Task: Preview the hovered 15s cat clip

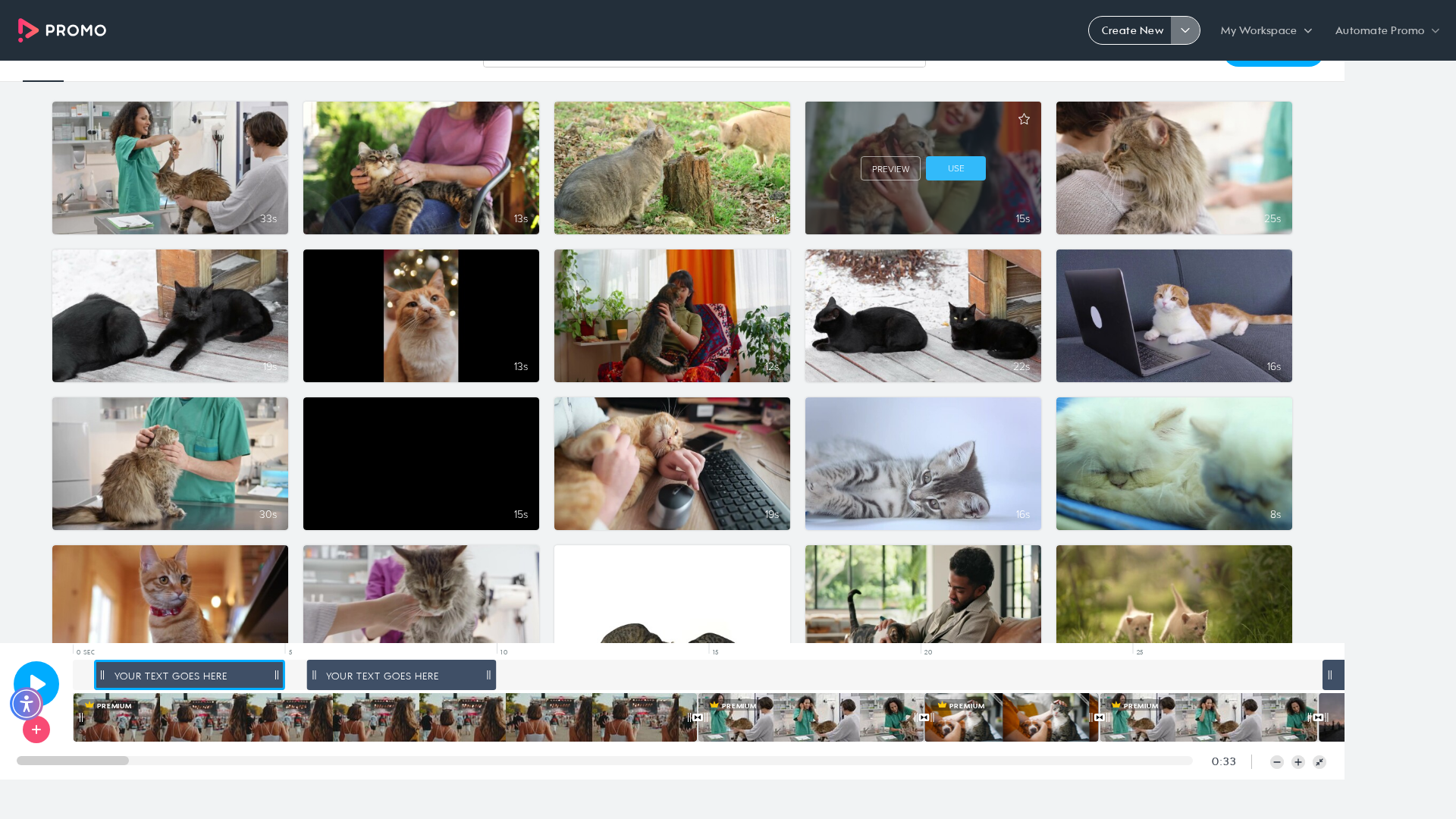Action: click(x=890, y=168)
